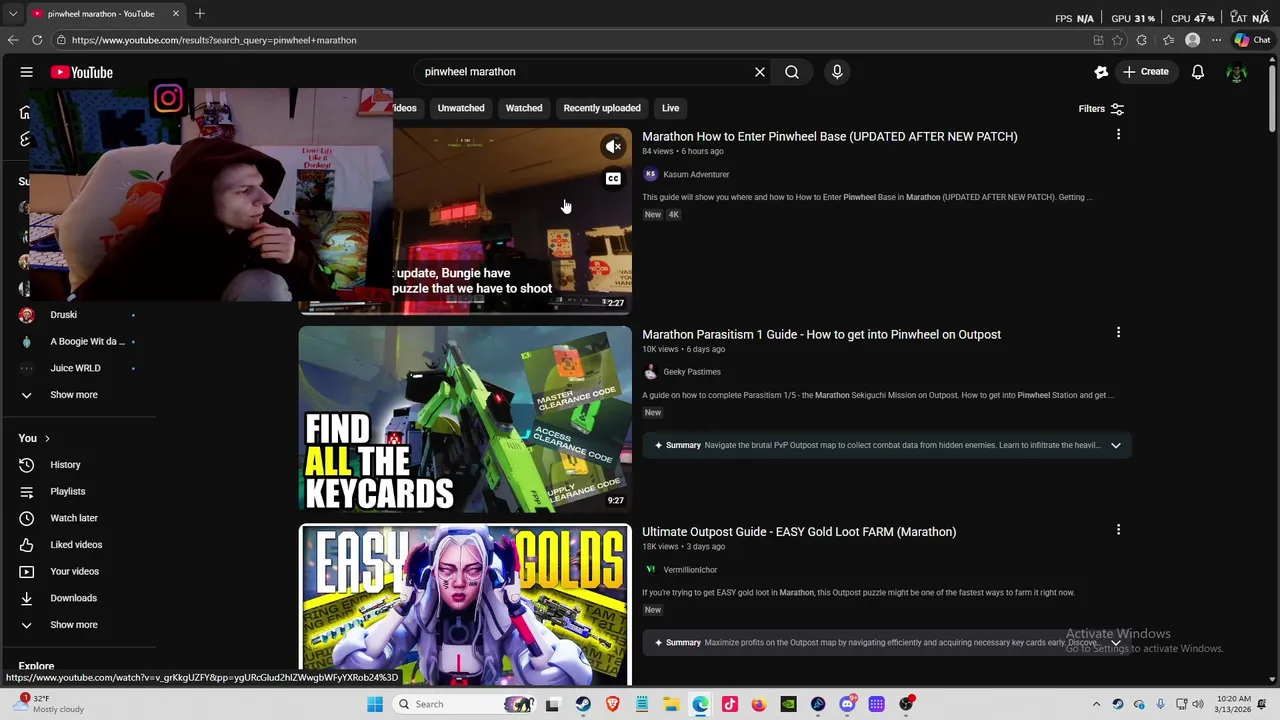Show hidden system tray icons chevron
Image resolution: width=1280 pixels, height=720 pixels.
(x=1096, y=704)
